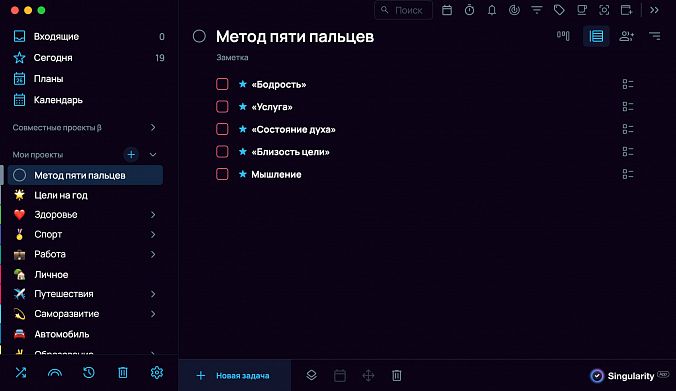Open the checklist icon for «Близость цели»
Image resolution: width=676 pixels, height=391 pixels.
(x=628, y=151)
